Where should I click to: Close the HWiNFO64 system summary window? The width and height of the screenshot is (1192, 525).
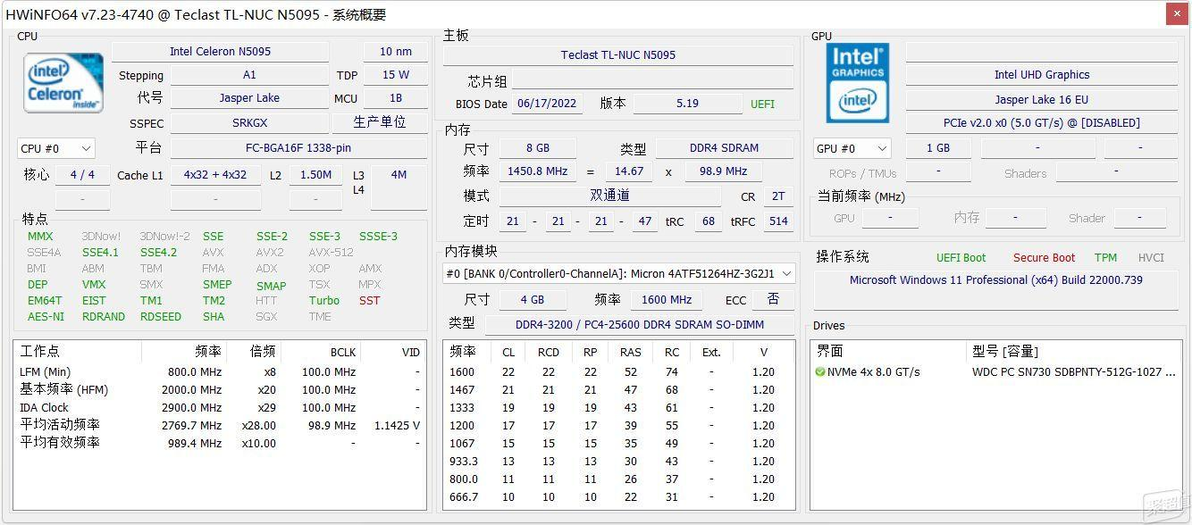(1178, 14)
